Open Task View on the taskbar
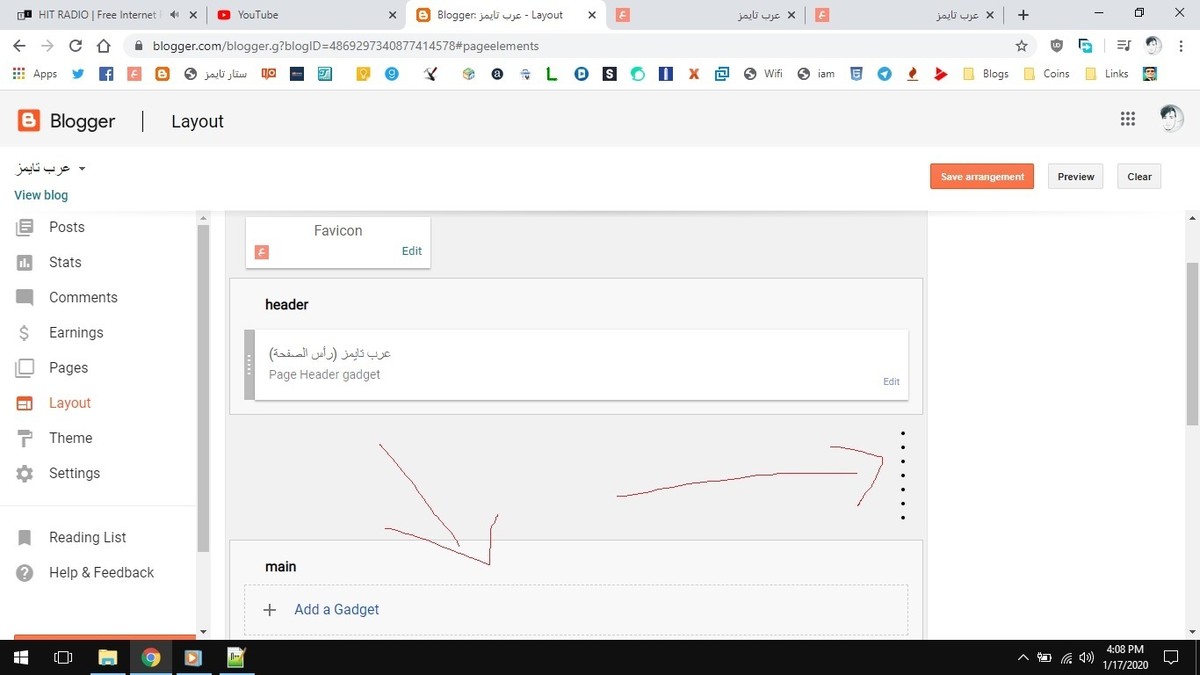 click(63, 658)
